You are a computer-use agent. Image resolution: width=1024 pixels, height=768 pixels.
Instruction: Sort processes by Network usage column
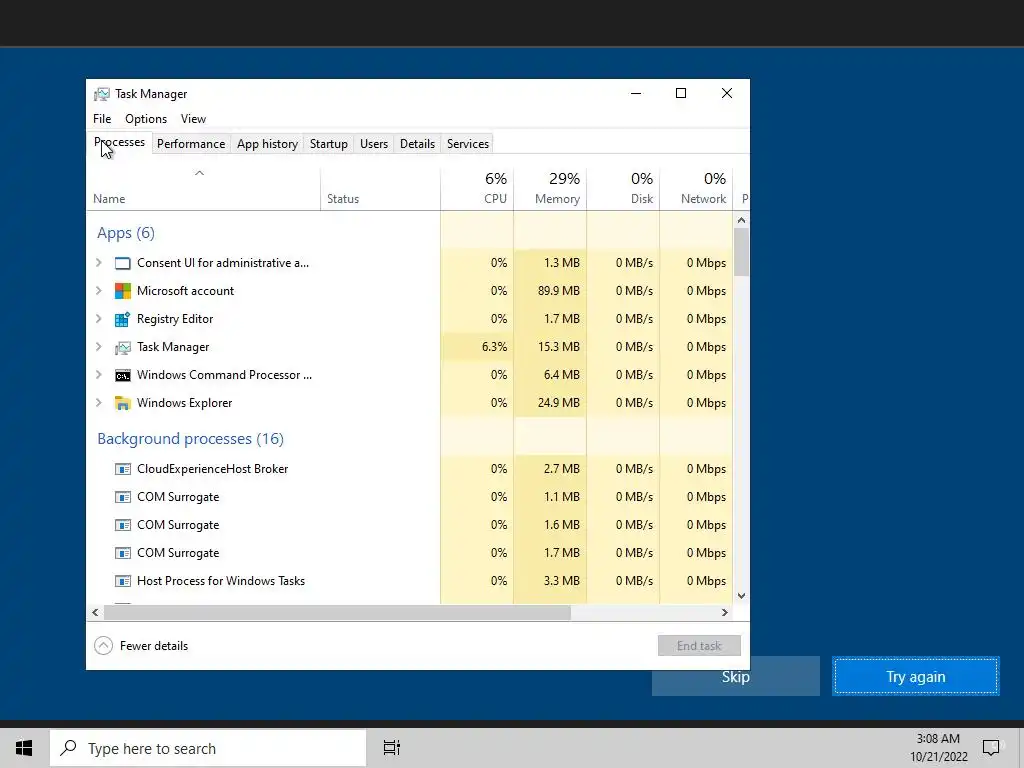coord(696,189)
